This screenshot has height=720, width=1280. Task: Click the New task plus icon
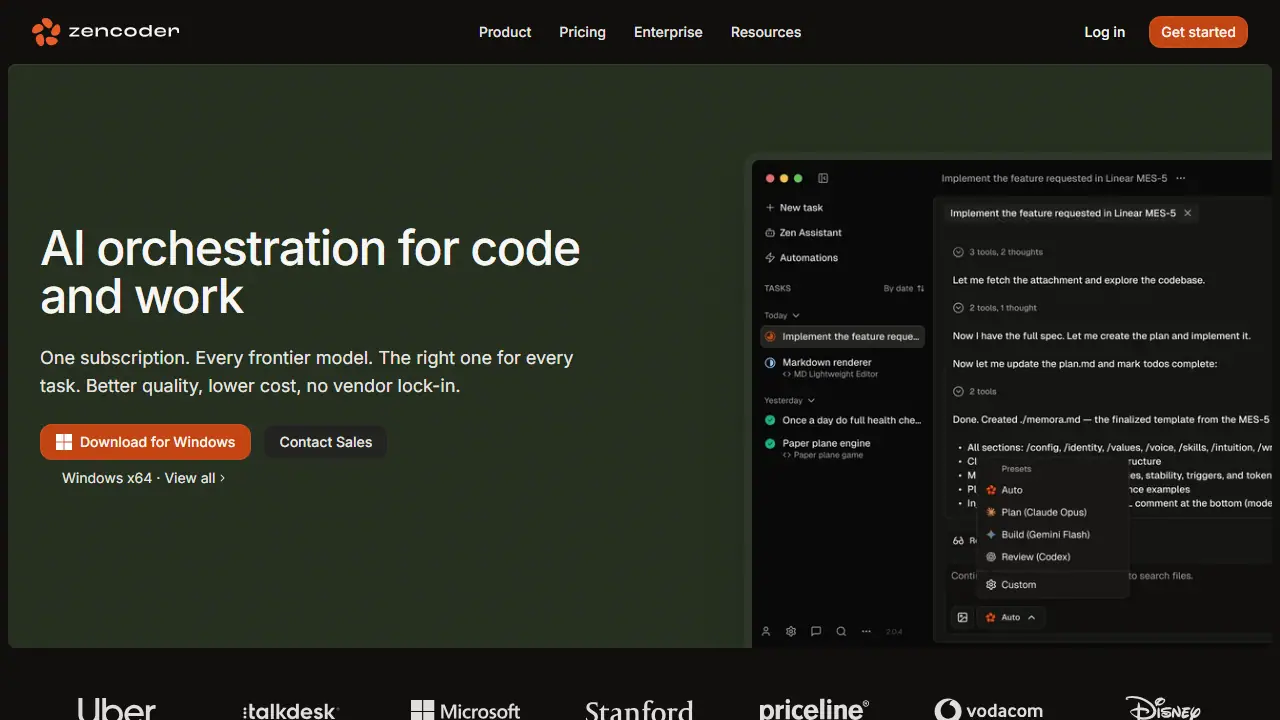click(770, 208)
